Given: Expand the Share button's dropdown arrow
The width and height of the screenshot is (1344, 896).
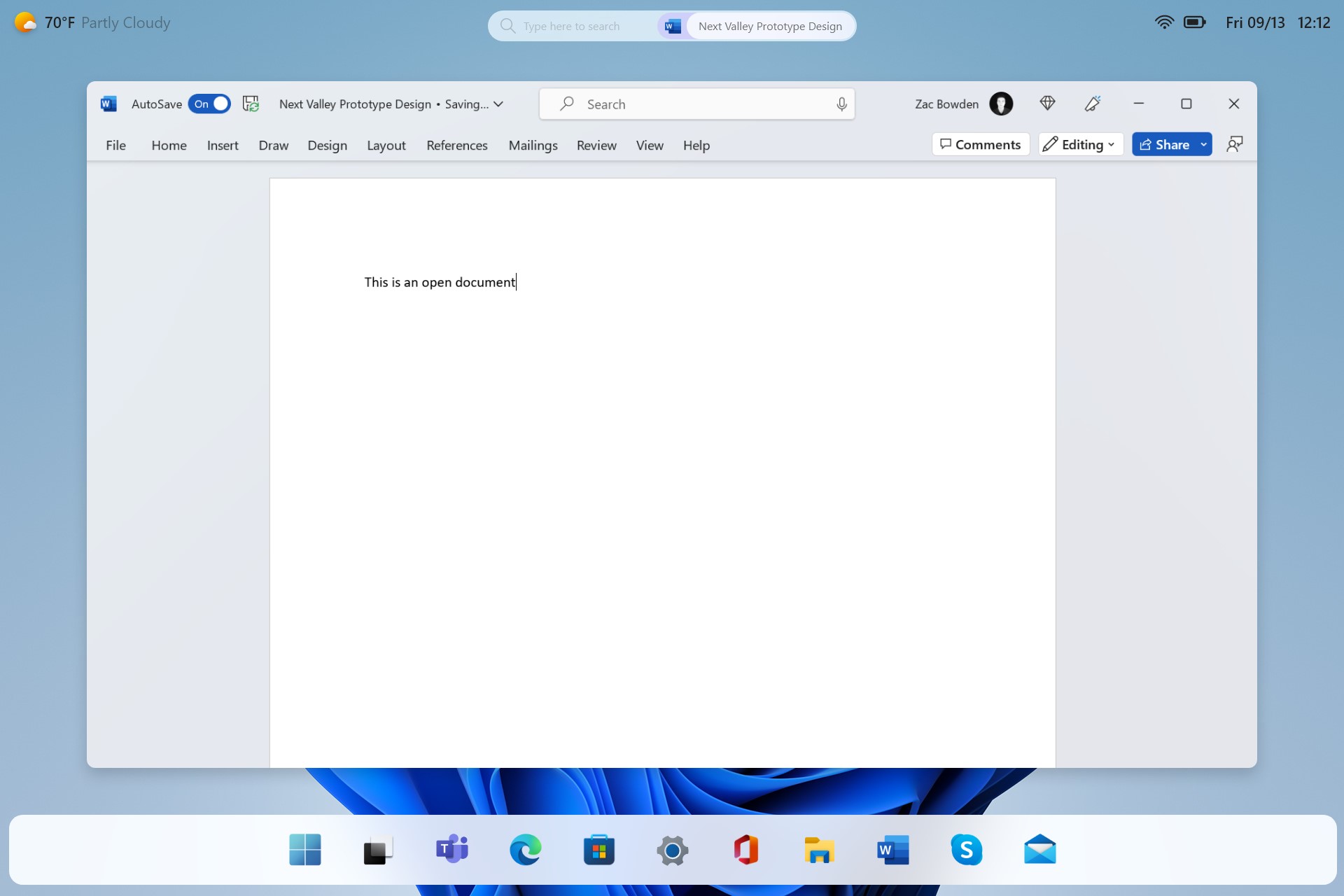Looking at the screenshot, I should [x=1203, y=144].
